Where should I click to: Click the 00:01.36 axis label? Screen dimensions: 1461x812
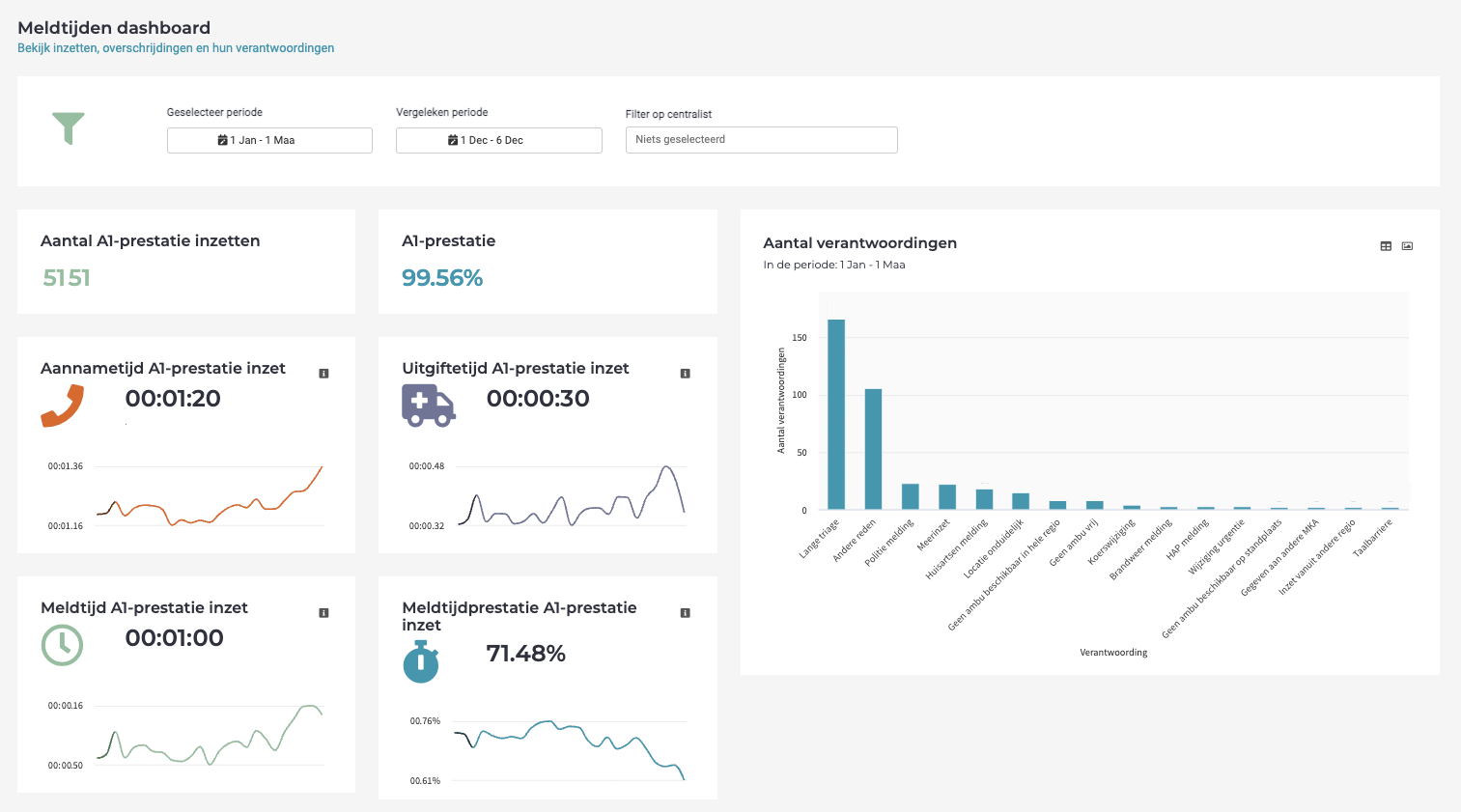pos(66,466)
